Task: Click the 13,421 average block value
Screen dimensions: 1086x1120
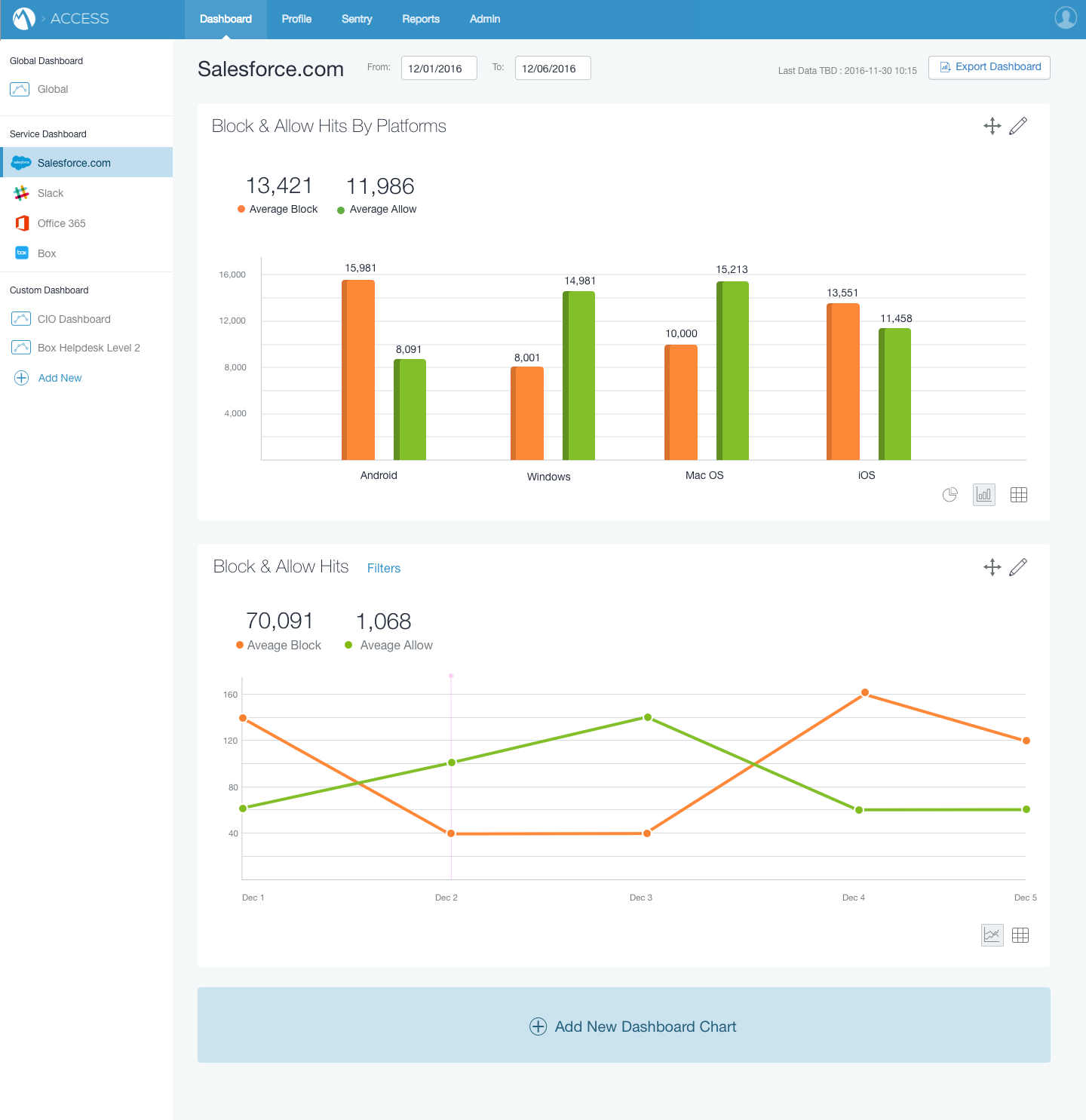Action: 279,186
